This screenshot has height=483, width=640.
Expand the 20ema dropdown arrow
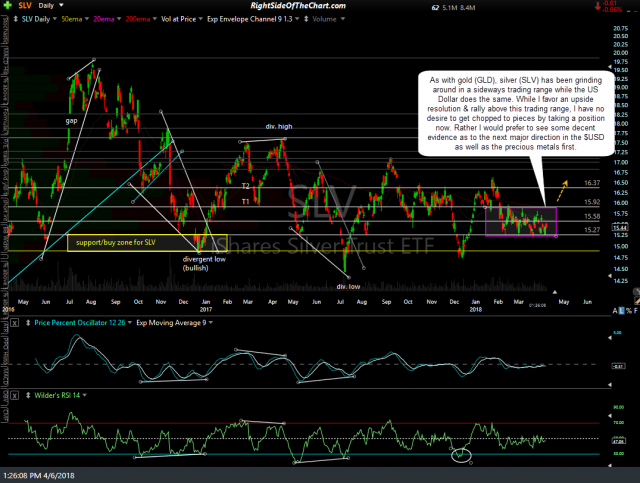tap(119, 19)
